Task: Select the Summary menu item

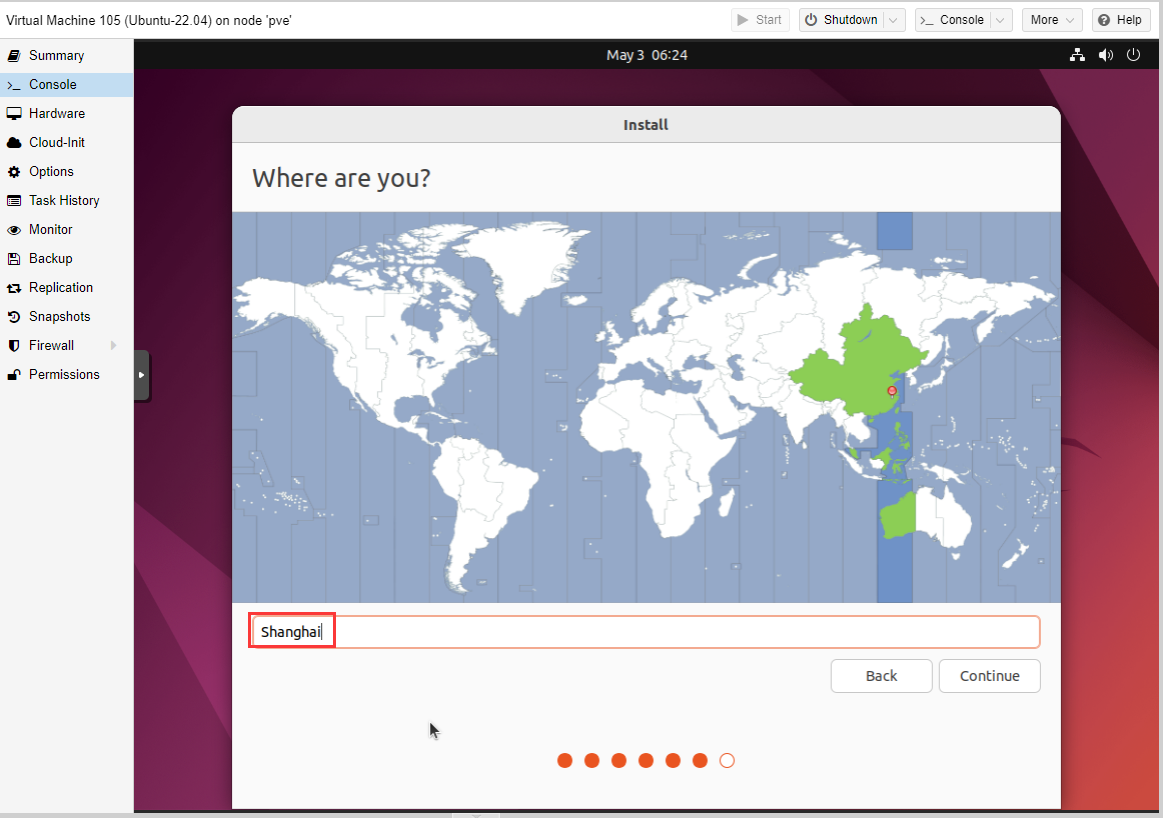Action: pos(56,56)
